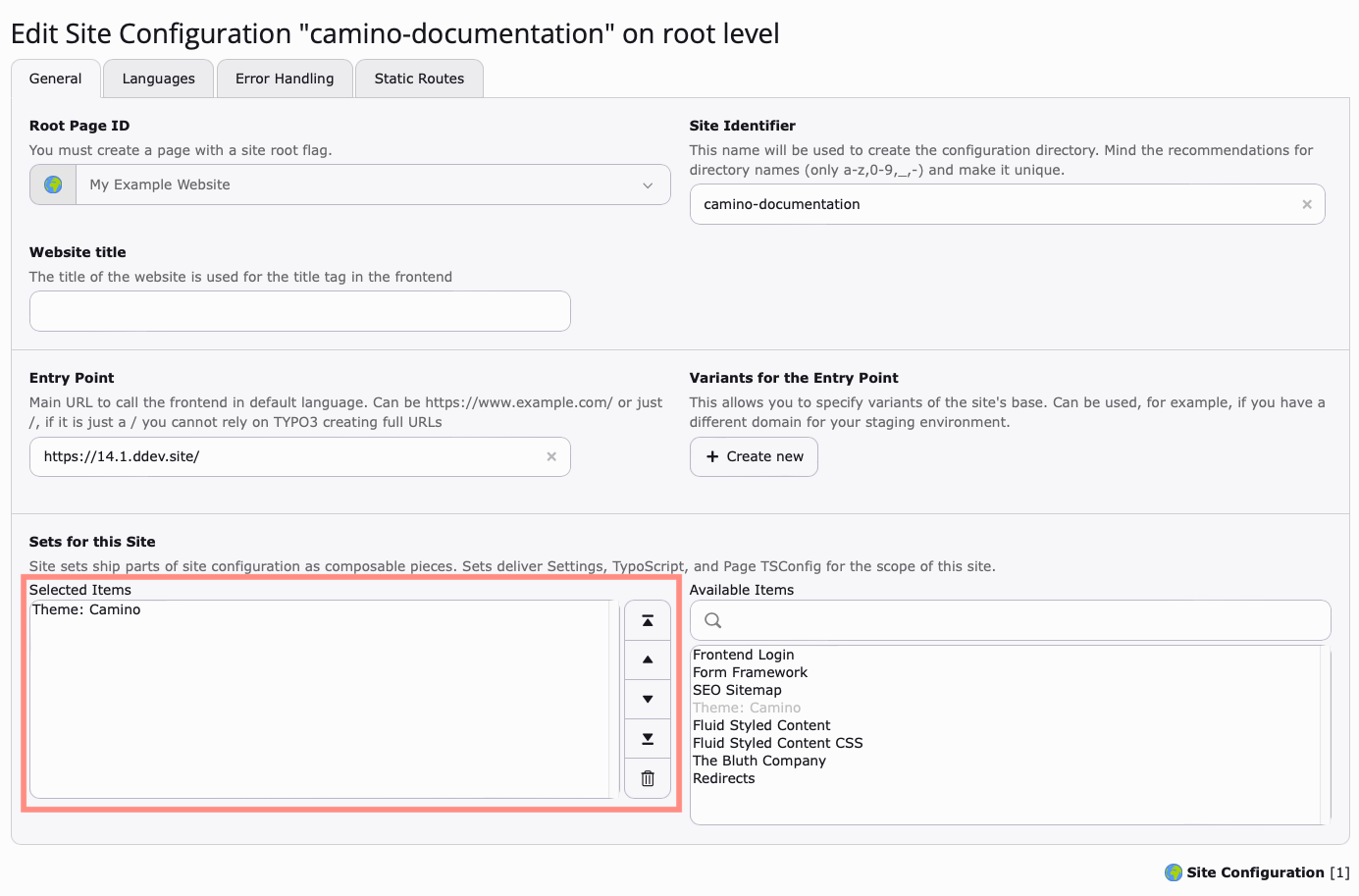Switch to the Static Routes tab
The image size is (1359, 896).
pos(419,78)
